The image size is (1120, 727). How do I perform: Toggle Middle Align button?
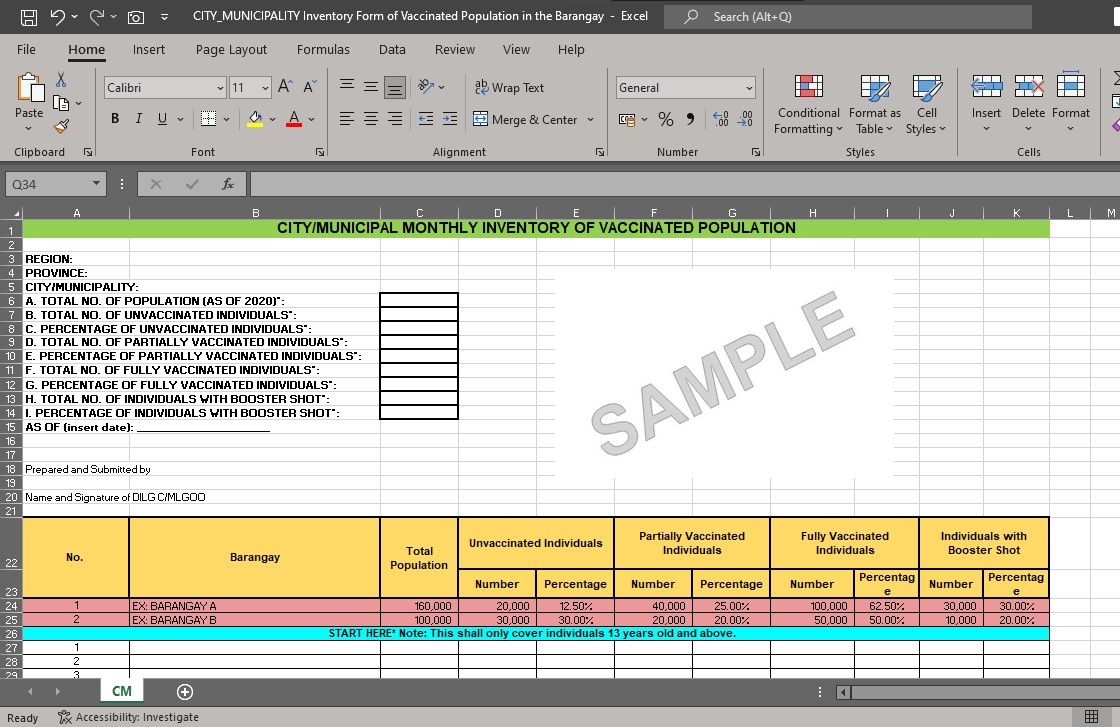pyautogui.click(x=371, y=87)
